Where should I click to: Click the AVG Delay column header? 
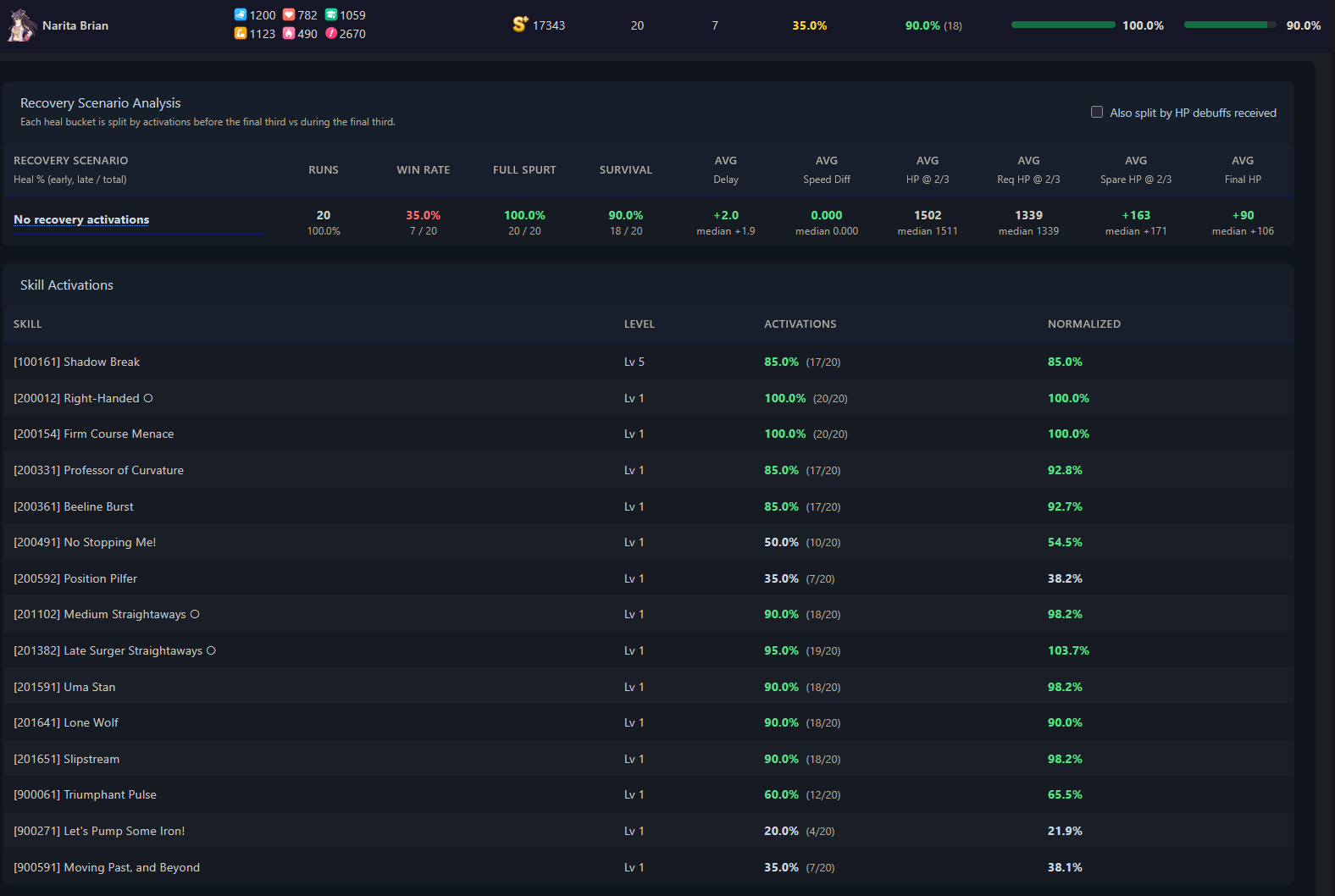click(726, 169)
